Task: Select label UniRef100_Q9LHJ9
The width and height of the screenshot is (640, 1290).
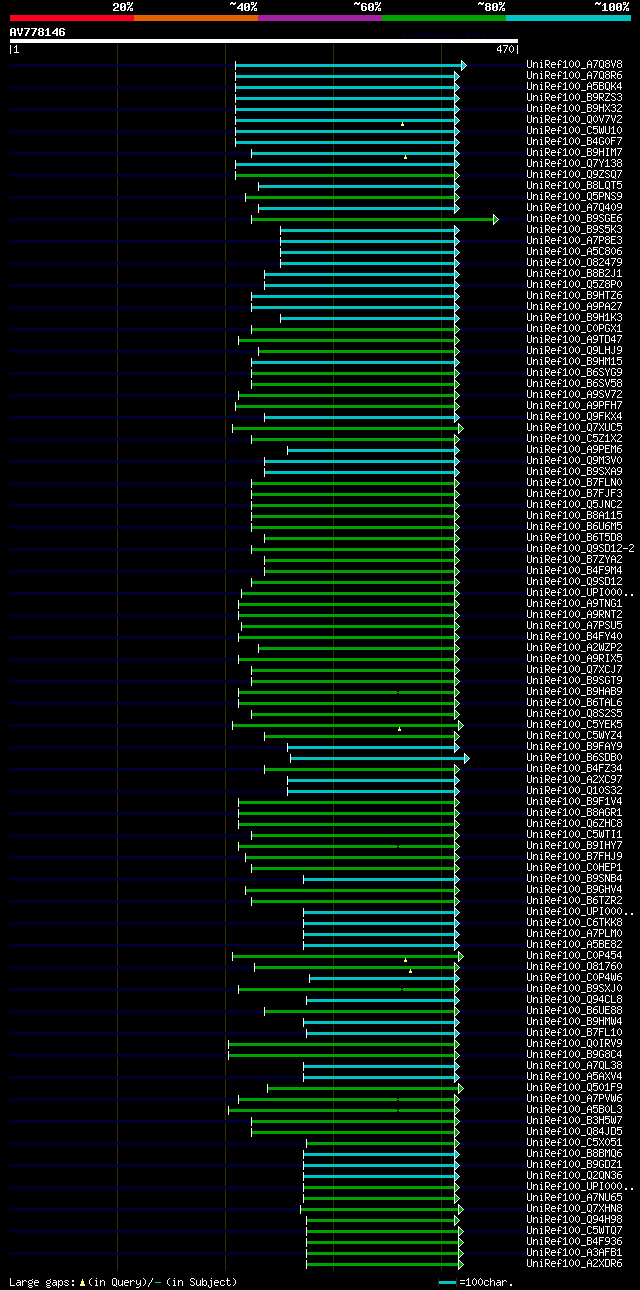Action: tap(574, 351)
